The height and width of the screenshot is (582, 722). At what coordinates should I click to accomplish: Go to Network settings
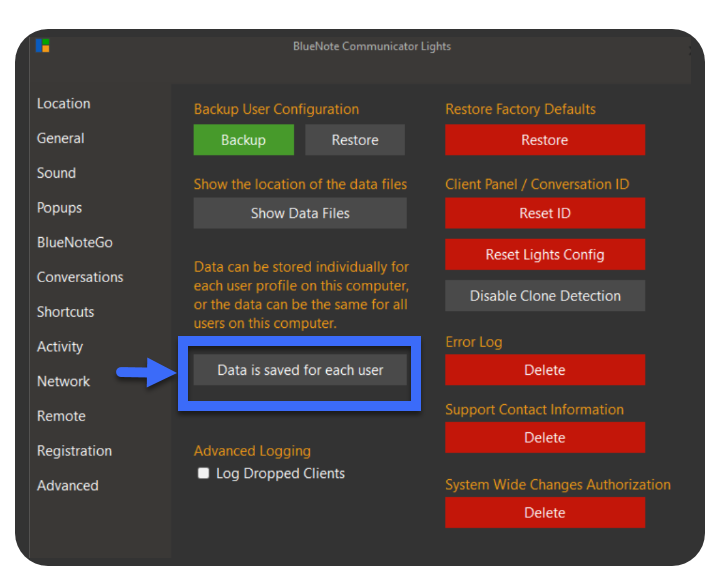pos(64,381)
